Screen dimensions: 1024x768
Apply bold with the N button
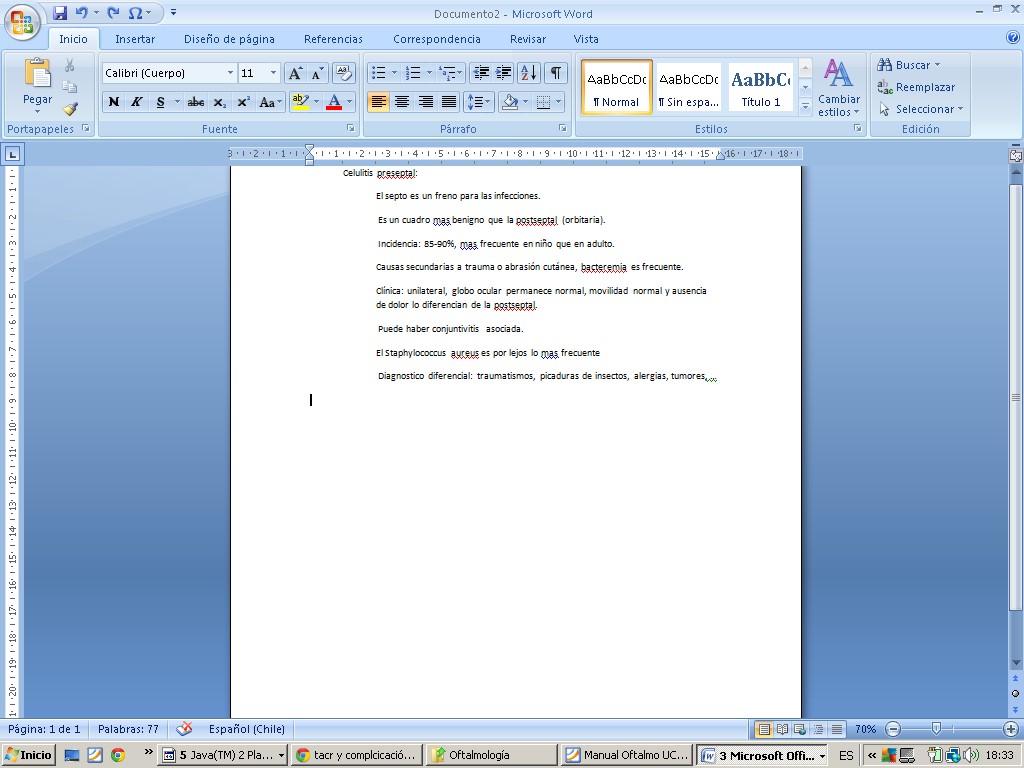click(114, 102)
